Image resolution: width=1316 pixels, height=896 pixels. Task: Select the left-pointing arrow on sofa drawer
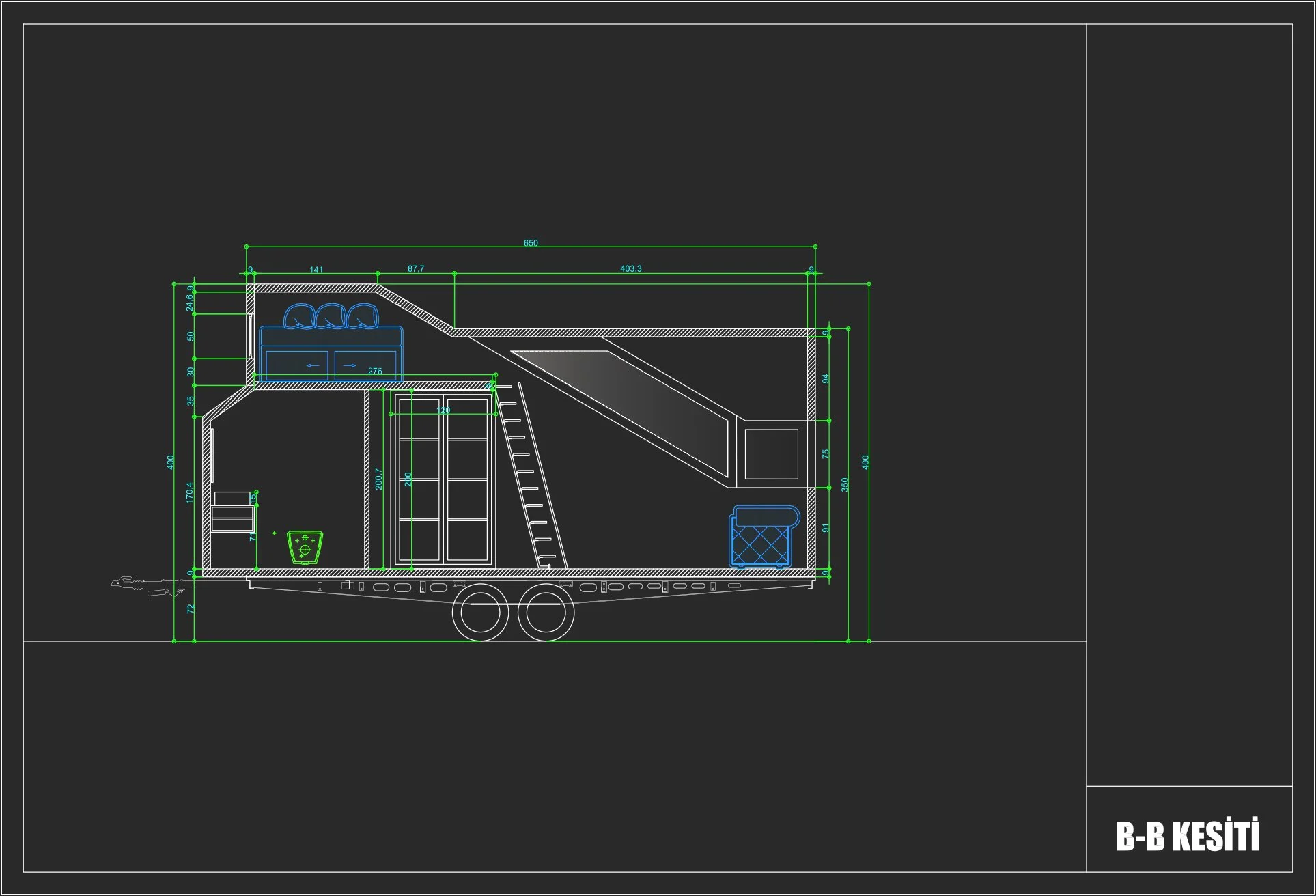313,366
